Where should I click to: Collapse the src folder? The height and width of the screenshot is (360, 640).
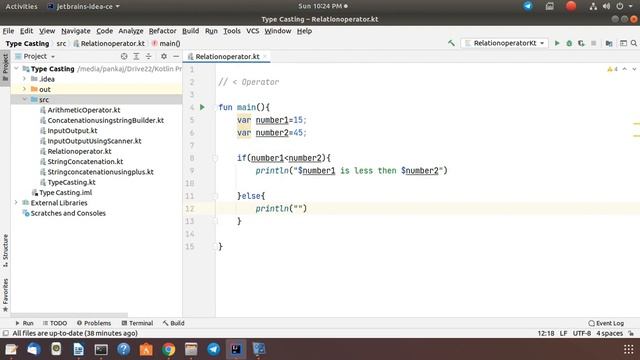click(x=25, y=99)
